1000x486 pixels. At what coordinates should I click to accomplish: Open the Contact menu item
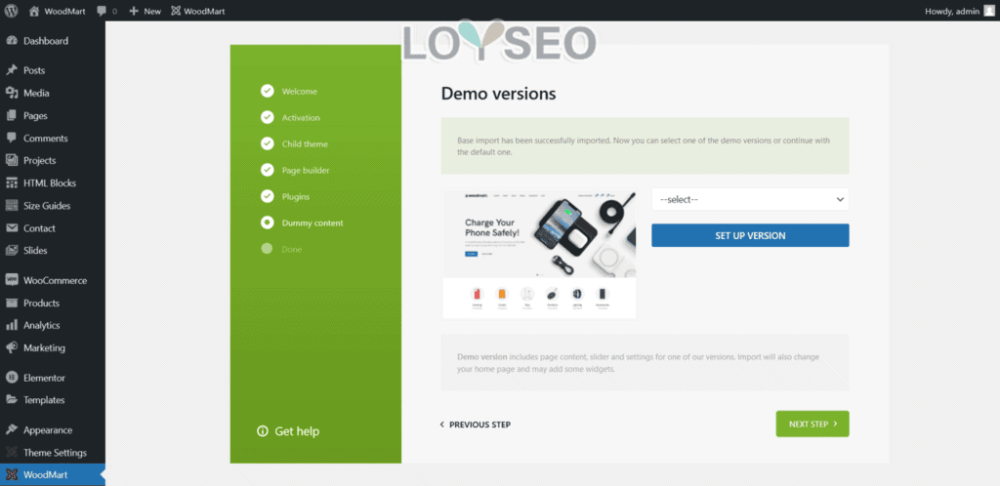52,228
